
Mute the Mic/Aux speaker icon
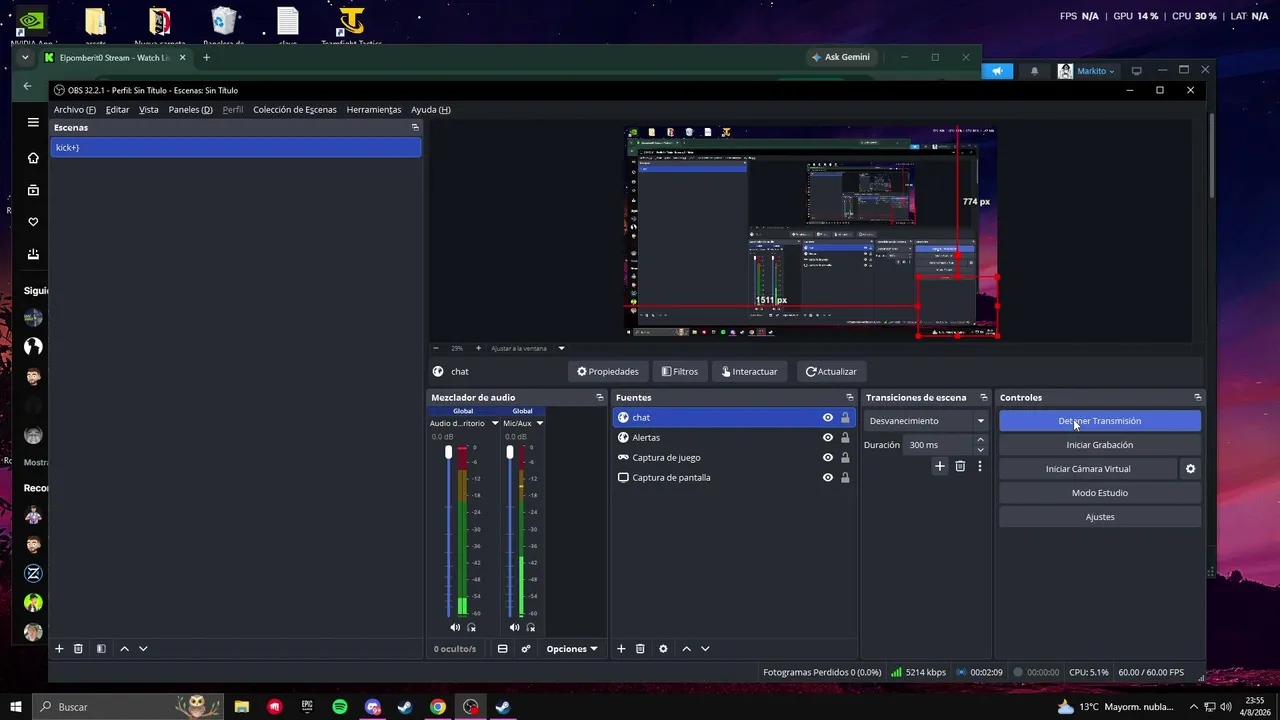tap(514, 627)
